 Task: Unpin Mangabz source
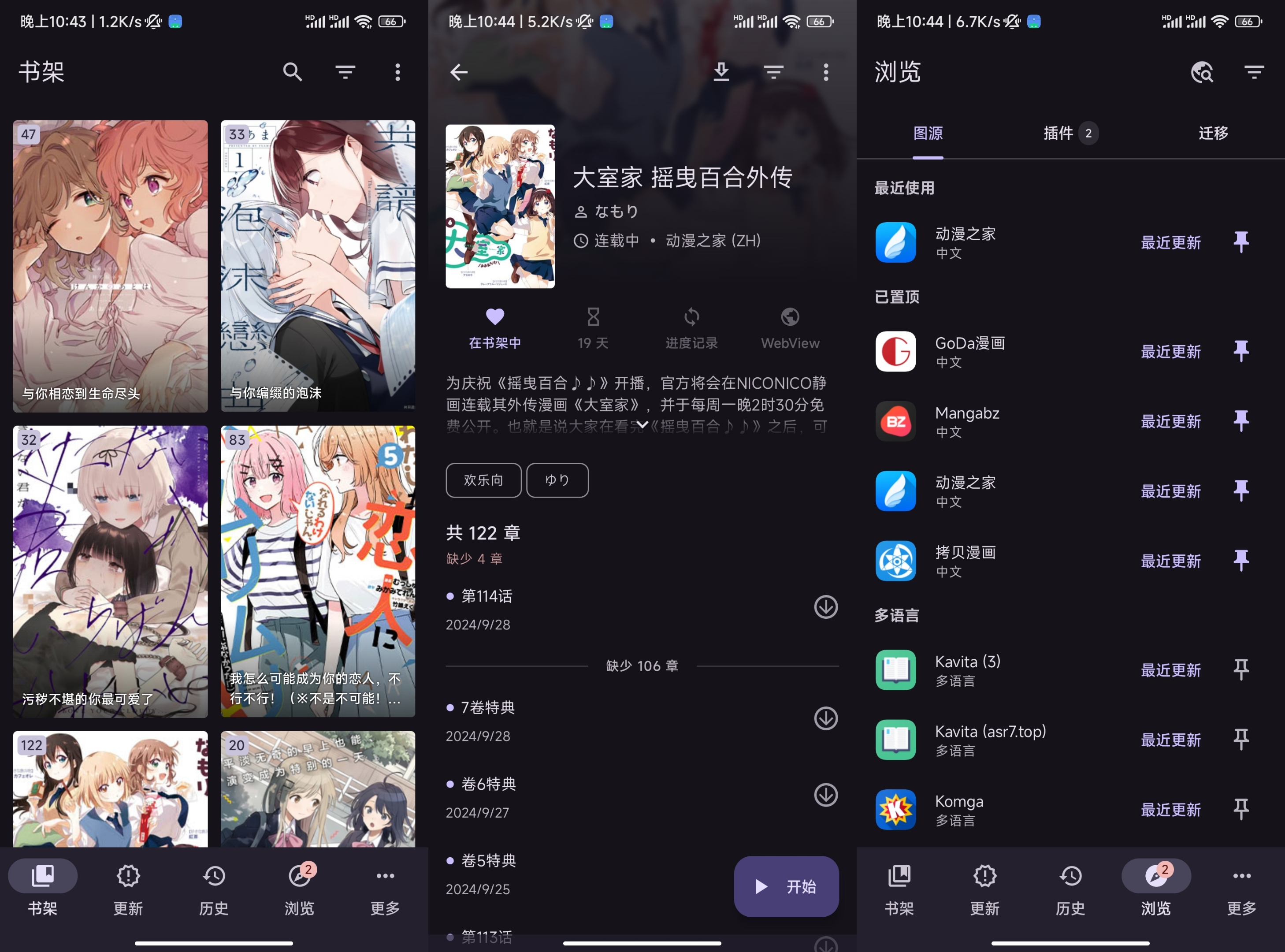point(1241,420)
